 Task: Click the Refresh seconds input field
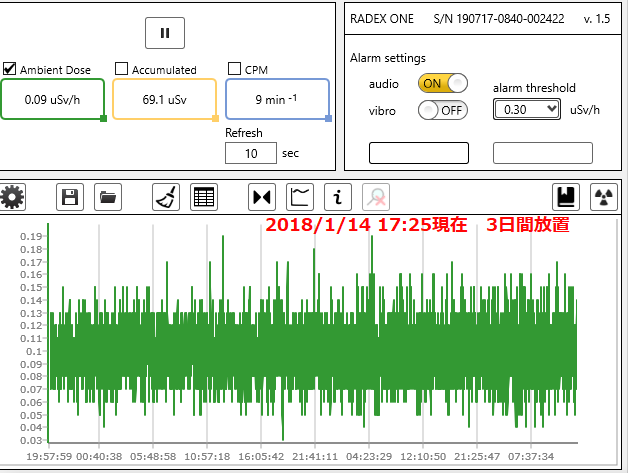coord(251,153)
